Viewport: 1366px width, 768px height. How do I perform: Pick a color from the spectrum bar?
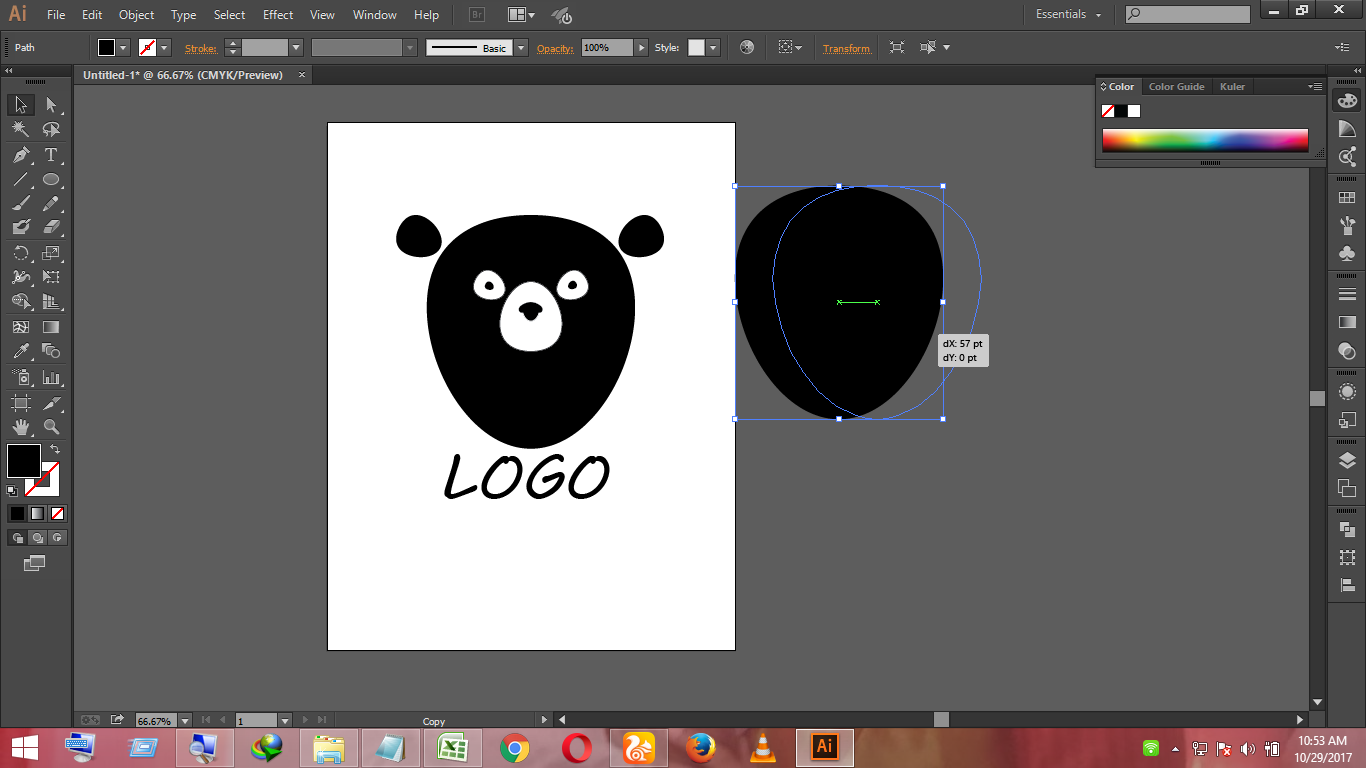click(x=1205, y=140)
